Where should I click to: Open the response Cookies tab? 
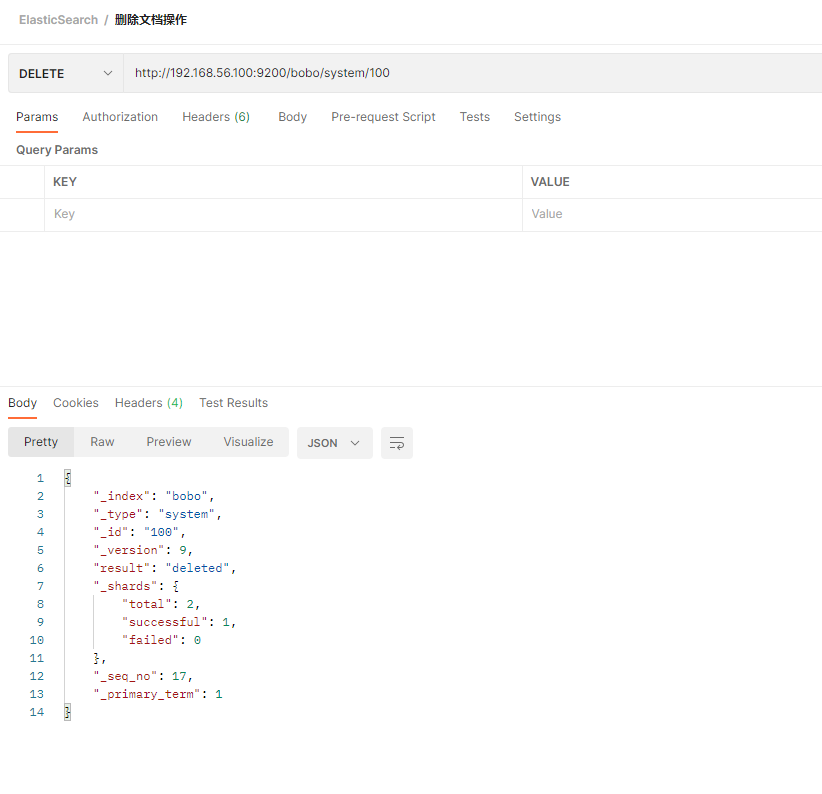(75, 403)
